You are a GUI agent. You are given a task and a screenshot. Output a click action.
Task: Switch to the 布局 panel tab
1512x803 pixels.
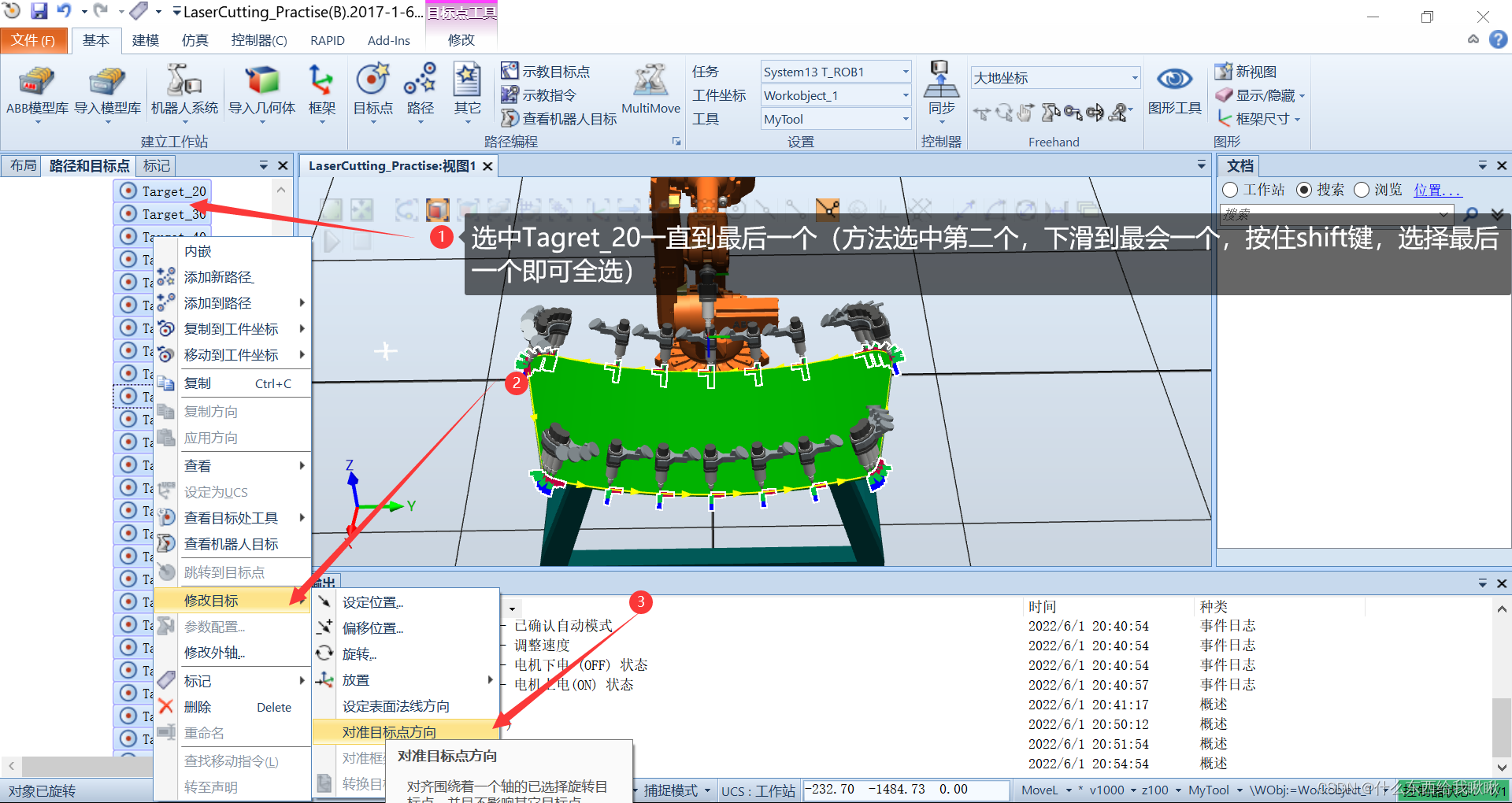[x=23, y=165]
